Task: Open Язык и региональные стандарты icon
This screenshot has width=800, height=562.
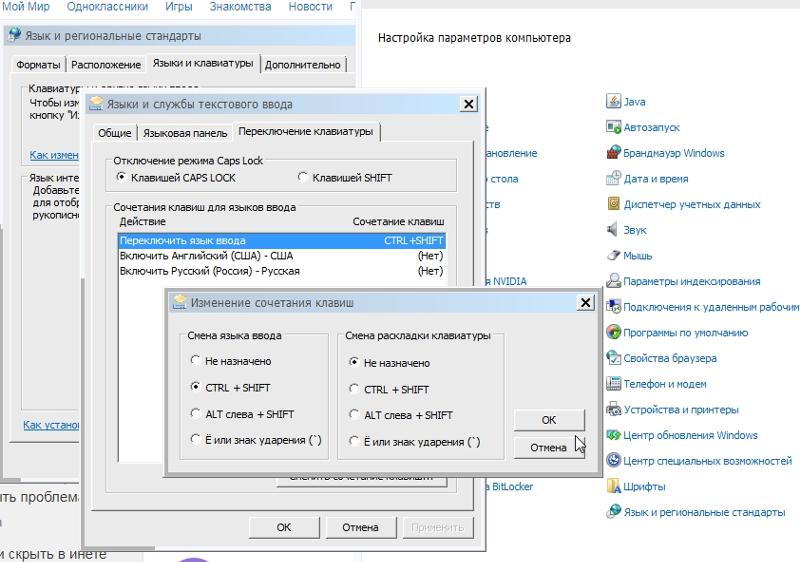Action: [613, 512]
